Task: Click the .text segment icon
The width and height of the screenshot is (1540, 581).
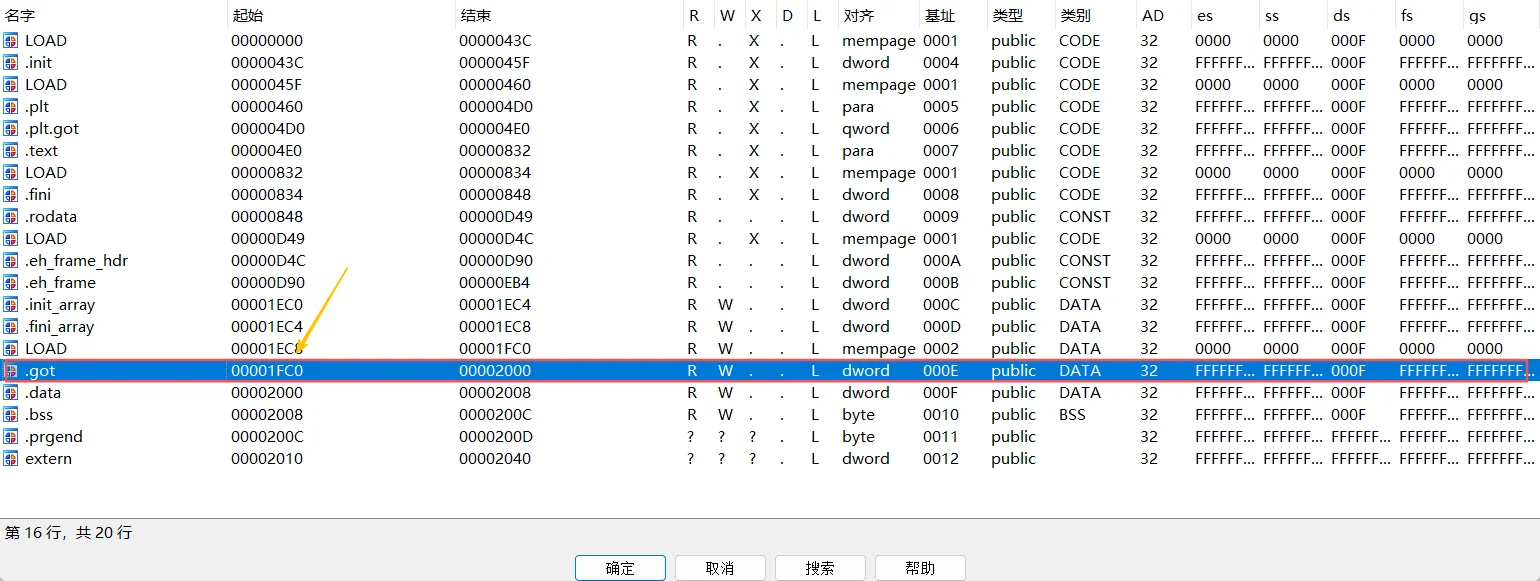Action: (11, 150)
